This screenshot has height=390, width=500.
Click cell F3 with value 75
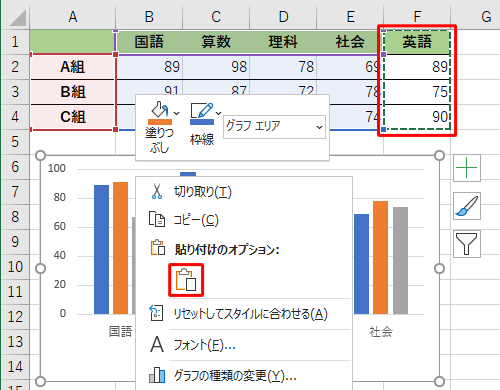pyautogui.click(x=417, y=92)
